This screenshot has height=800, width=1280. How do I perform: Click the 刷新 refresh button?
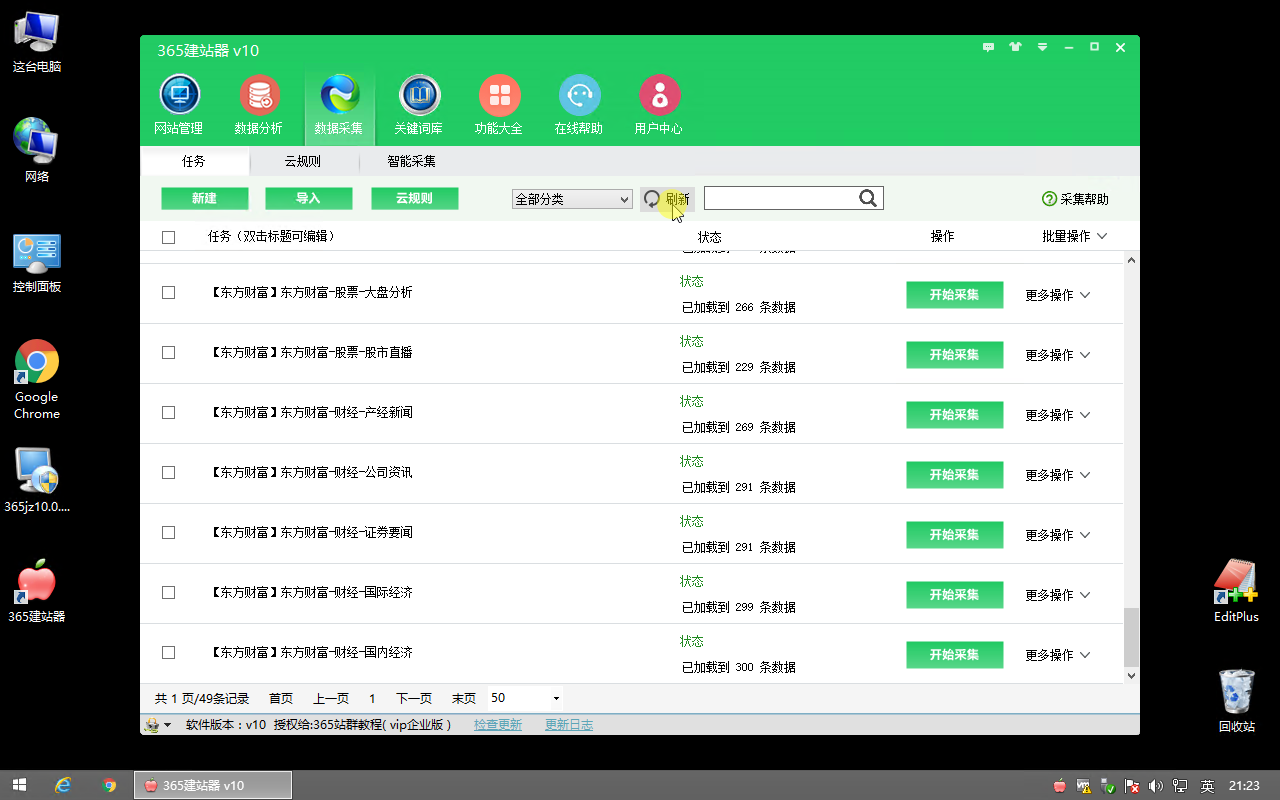point(667,199)
